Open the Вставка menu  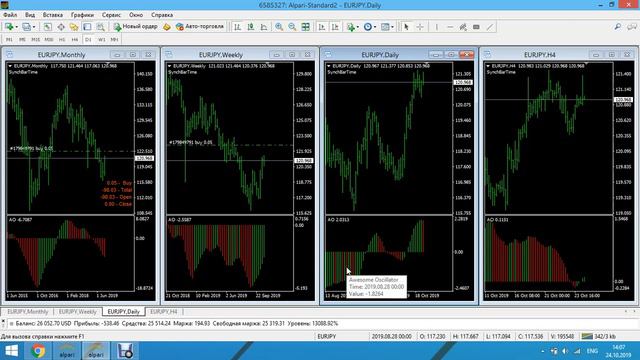tap(53, 15)
